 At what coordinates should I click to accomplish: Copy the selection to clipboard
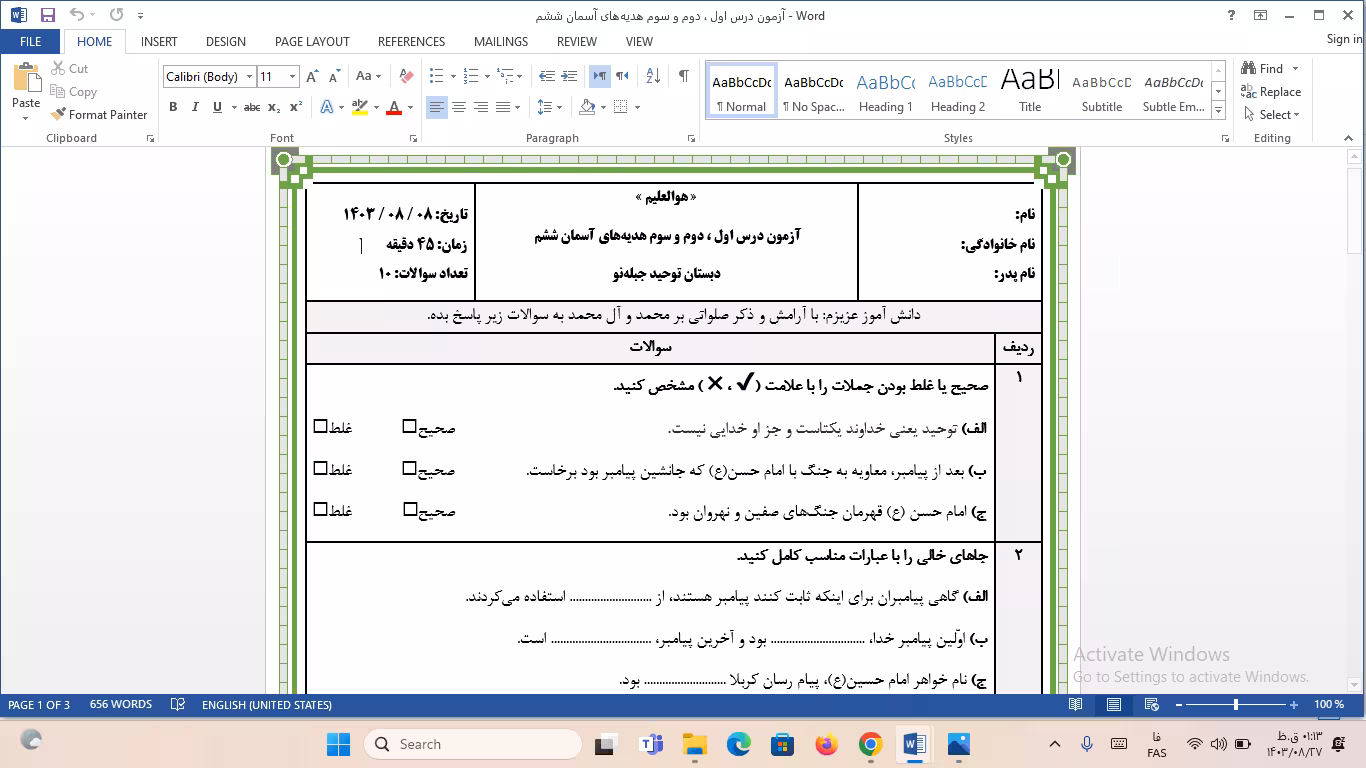(74, 92)
